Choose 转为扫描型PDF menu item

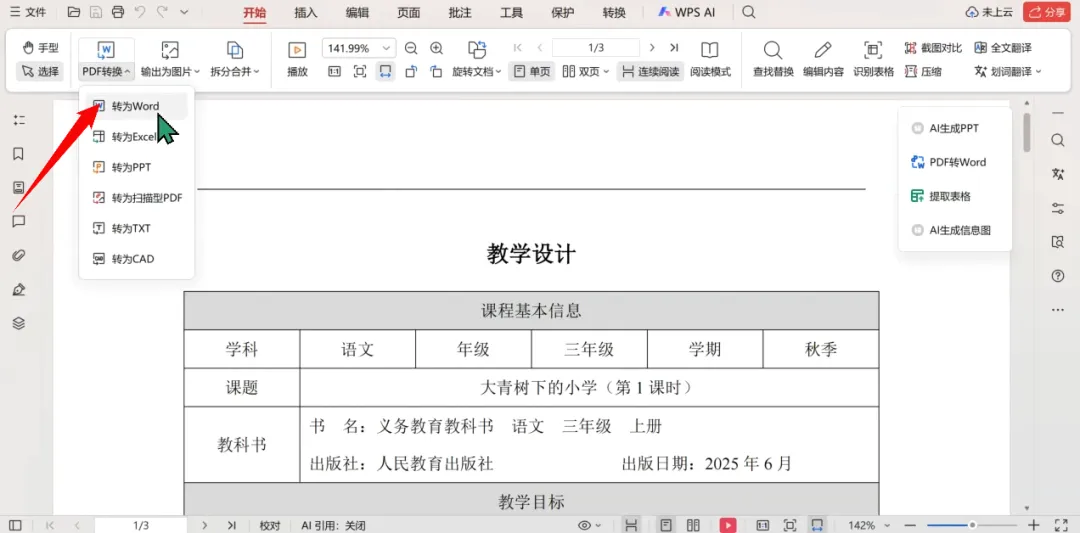[136, 198]
